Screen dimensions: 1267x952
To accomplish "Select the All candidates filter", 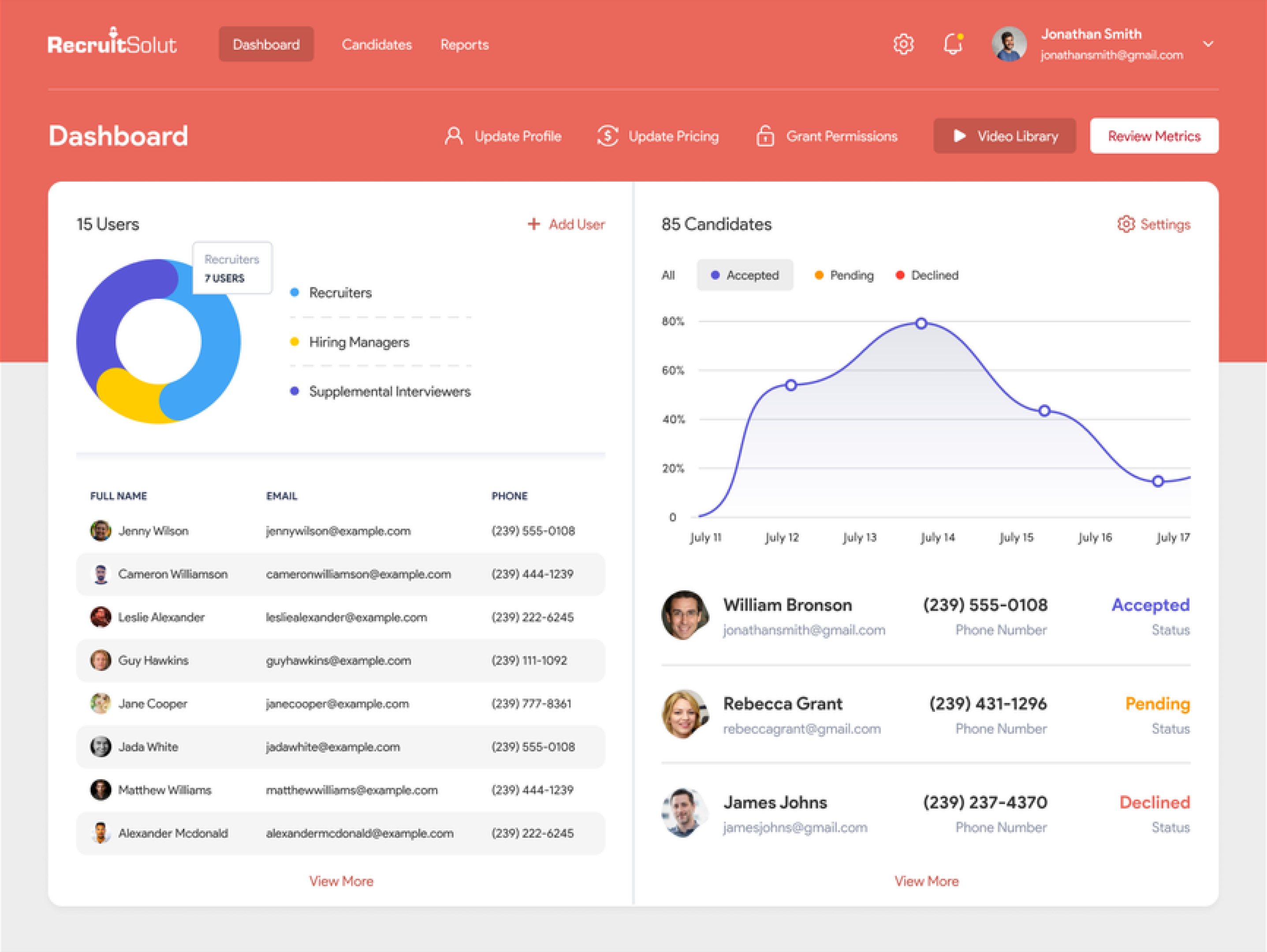I will [x=668, y=275].
